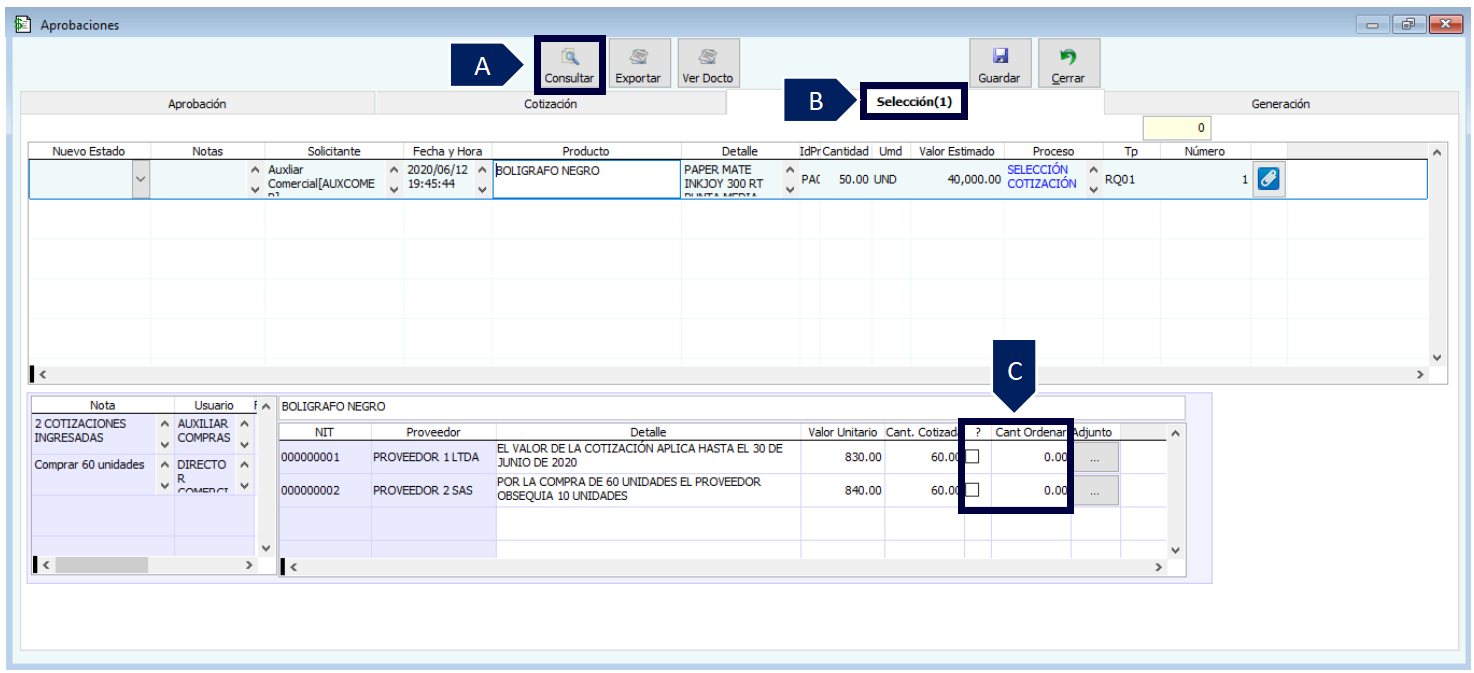Click Cant Ordenar cell for PROVEEDOR 1 LTDA
Viewport: 1474px width, 673px height.
[x=1031, y=457]
